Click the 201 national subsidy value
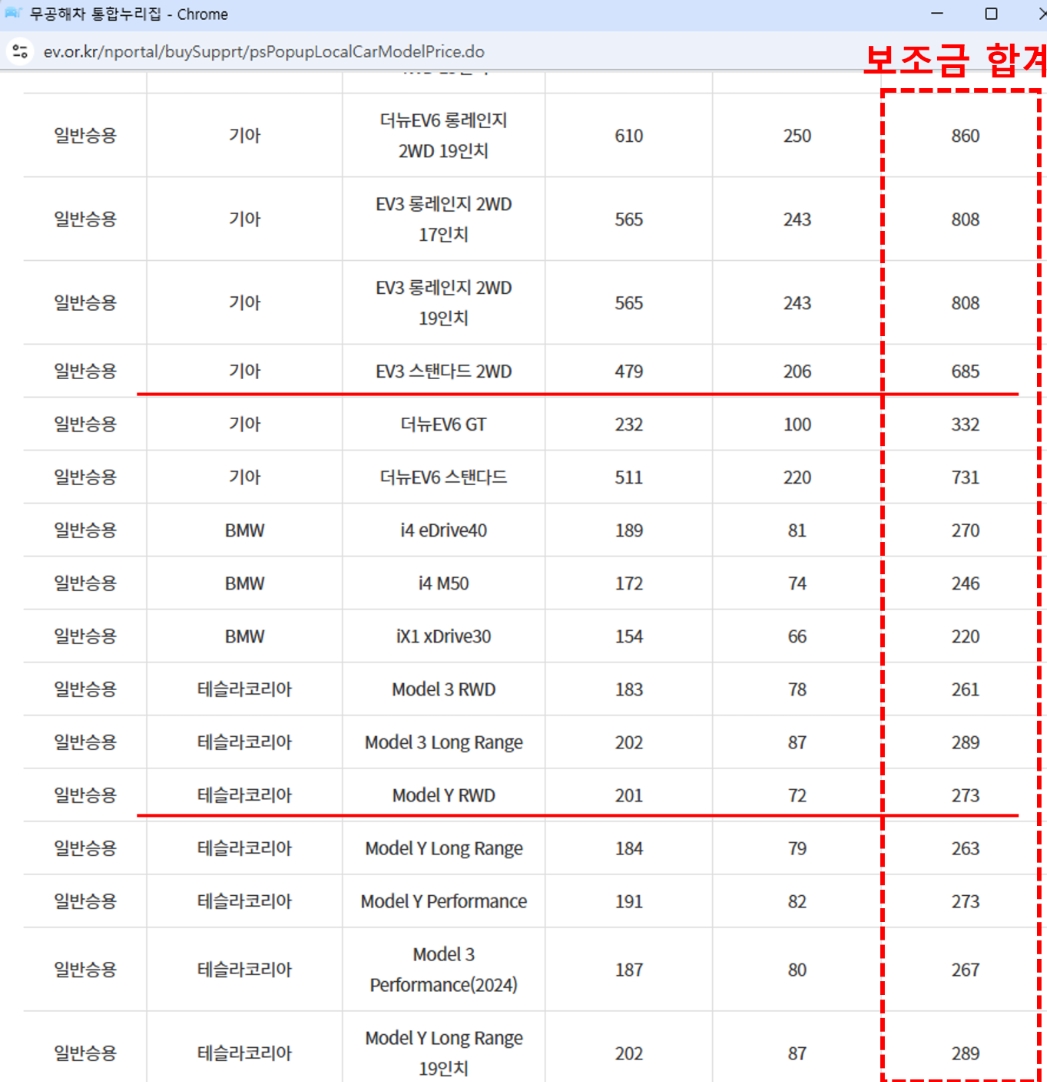The height and width of the screenshot is (1082, 1047). click(x=629, y=796)
